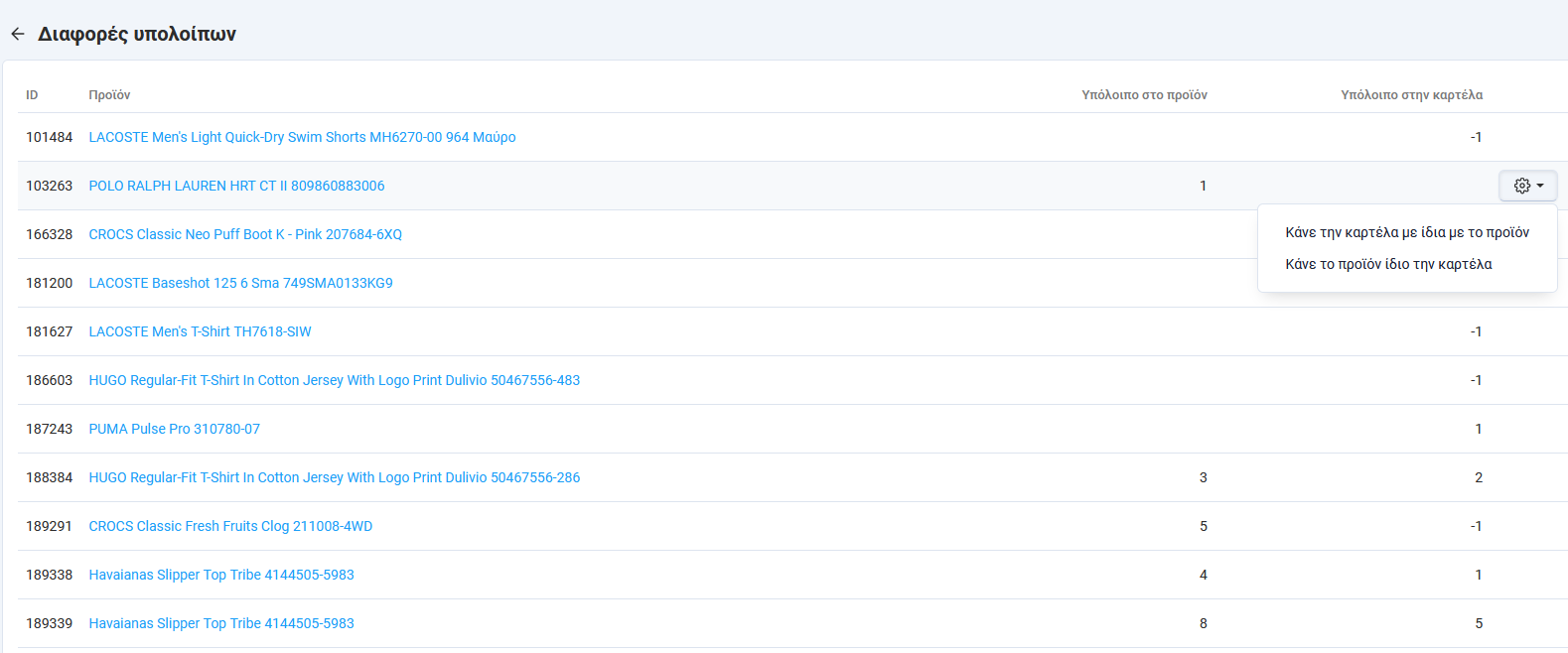Click card balance -1 in row 181627
The image size is (1568, 653).
1476,331
